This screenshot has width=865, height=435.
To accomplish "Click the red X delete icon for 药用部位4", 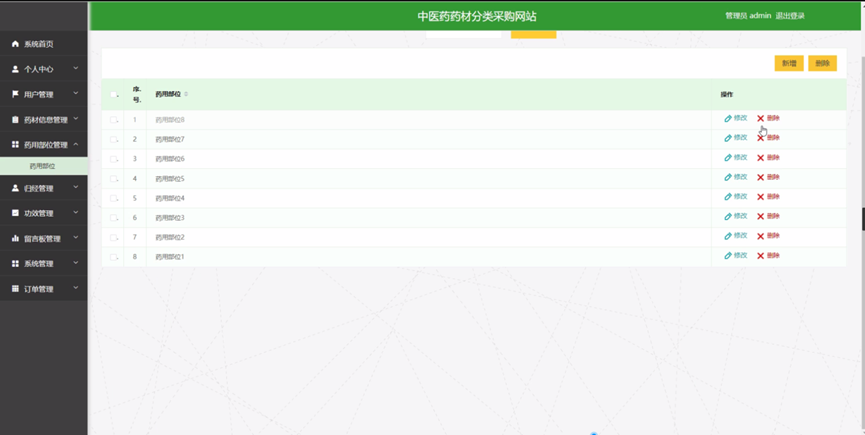I will click(760, 197).
